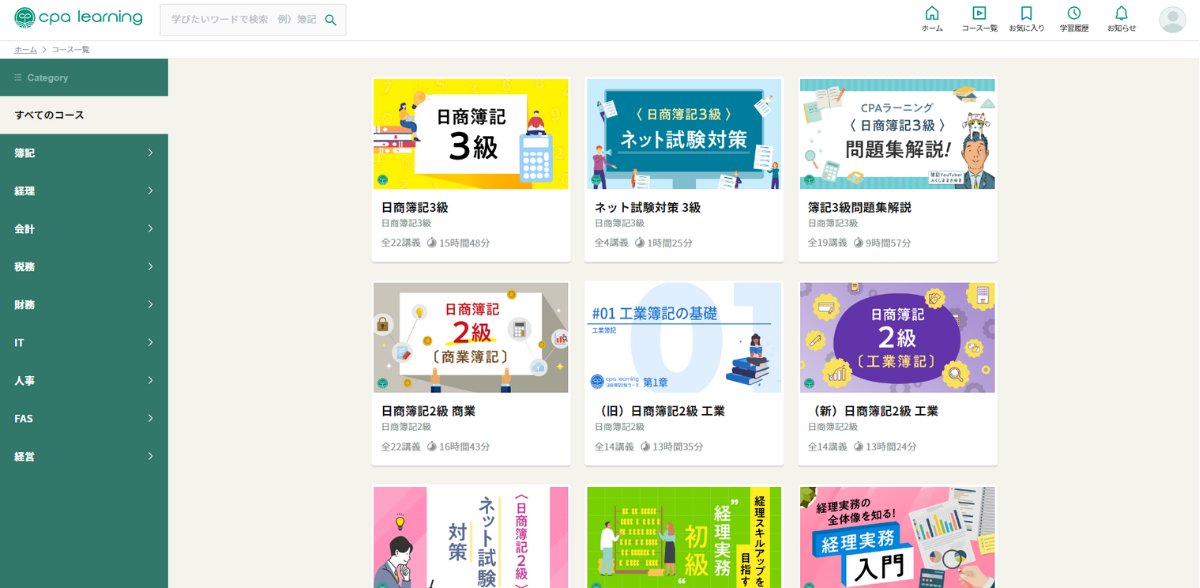The image size is (1200, 588).
Task: Select the 簿記 category label
Action: (24, 153)
